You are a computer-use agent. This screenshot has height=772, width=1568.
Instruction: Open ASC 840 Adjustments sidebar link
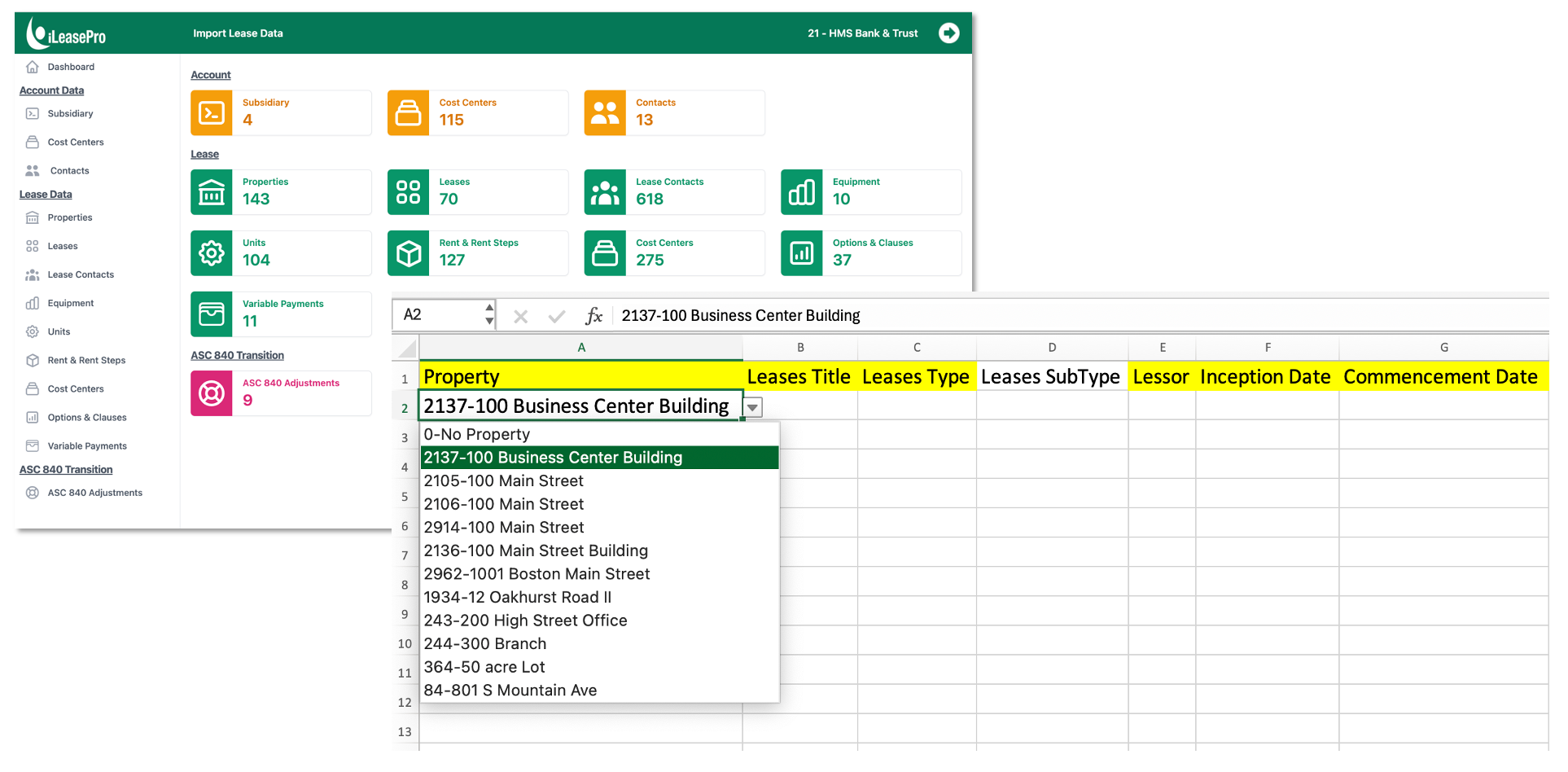[94, 493]
